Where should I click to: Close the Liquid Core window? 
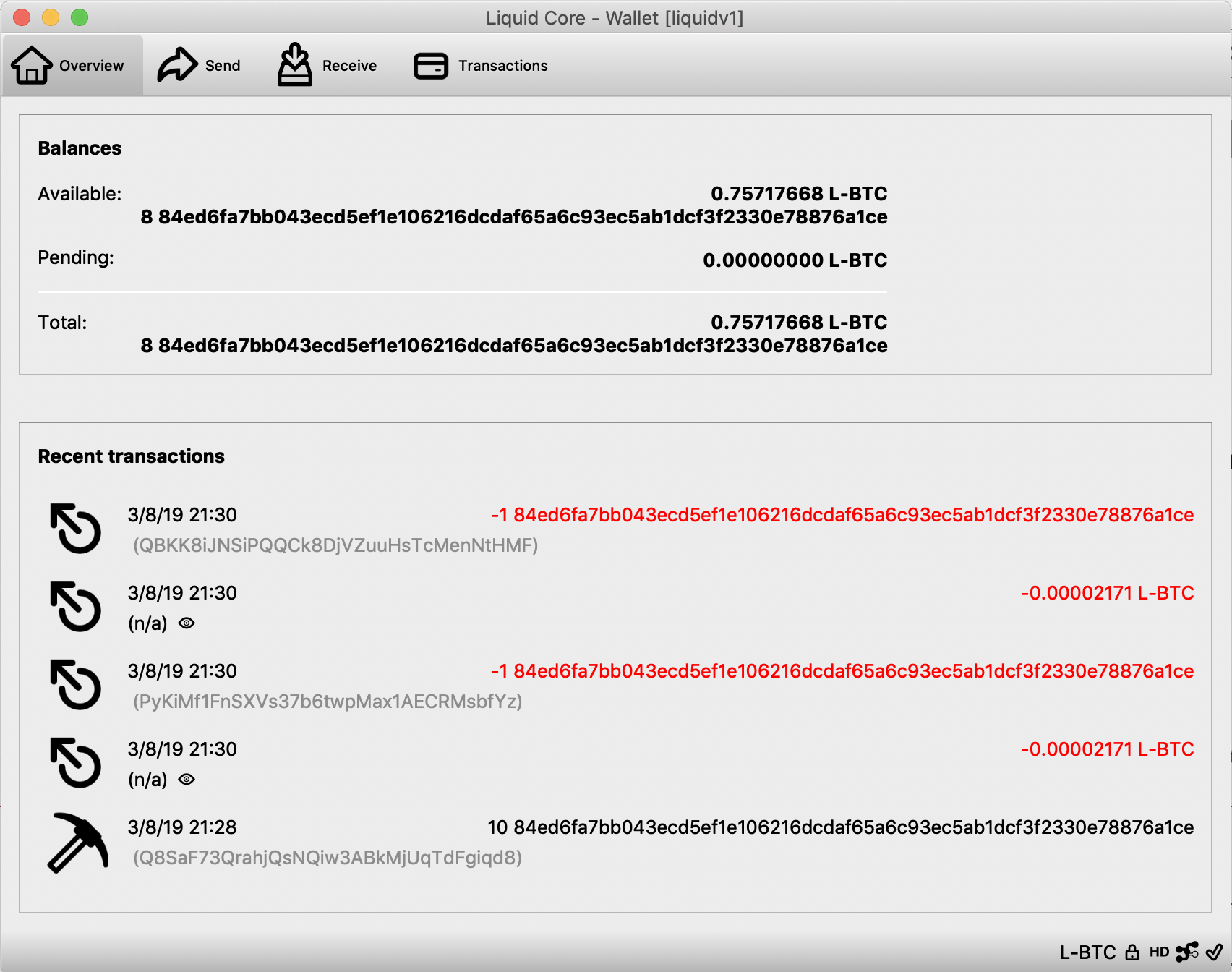coord(22,17)
